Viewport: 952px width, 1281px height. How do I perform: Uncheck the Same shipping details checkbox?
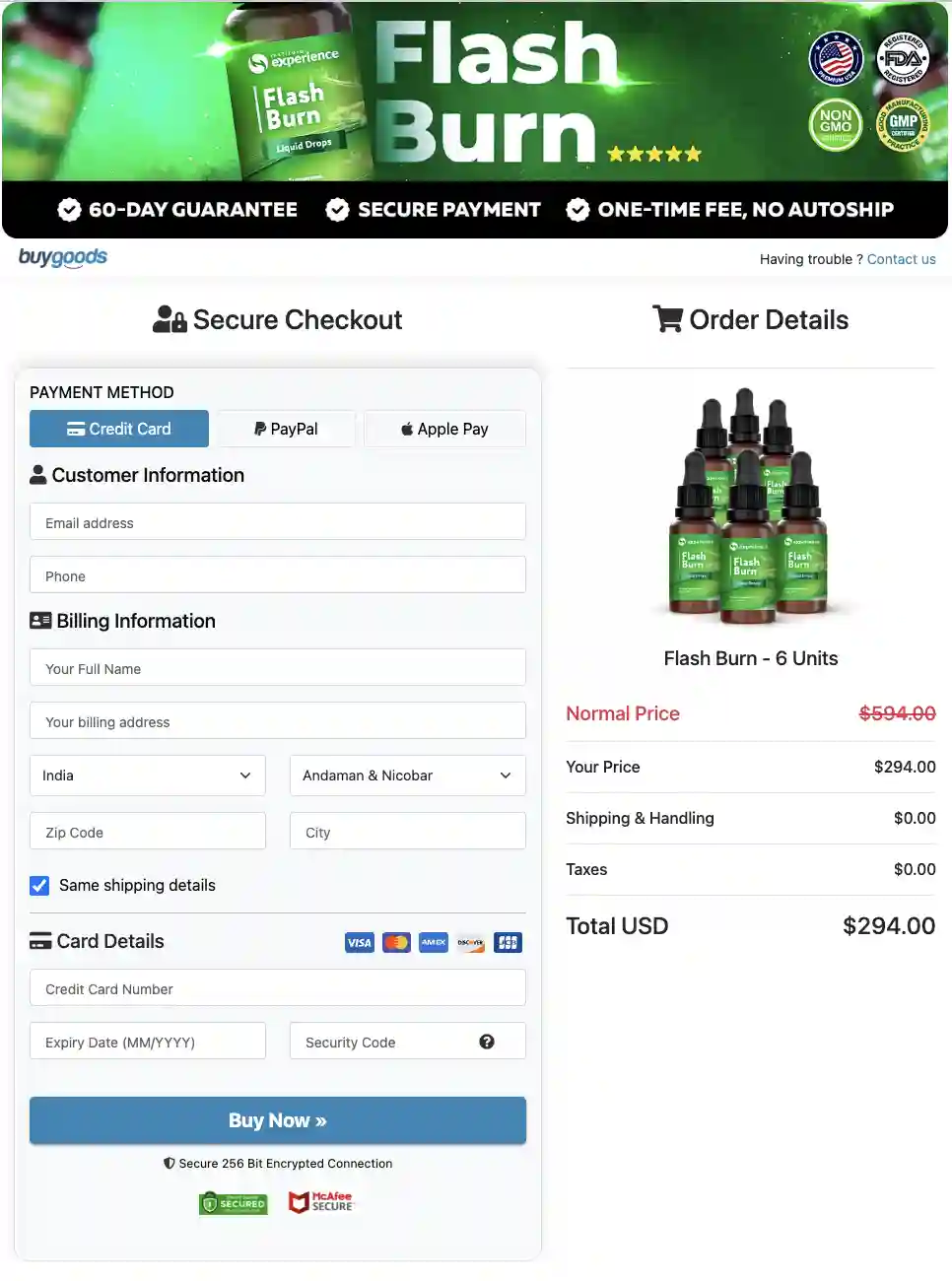[38, 885]
